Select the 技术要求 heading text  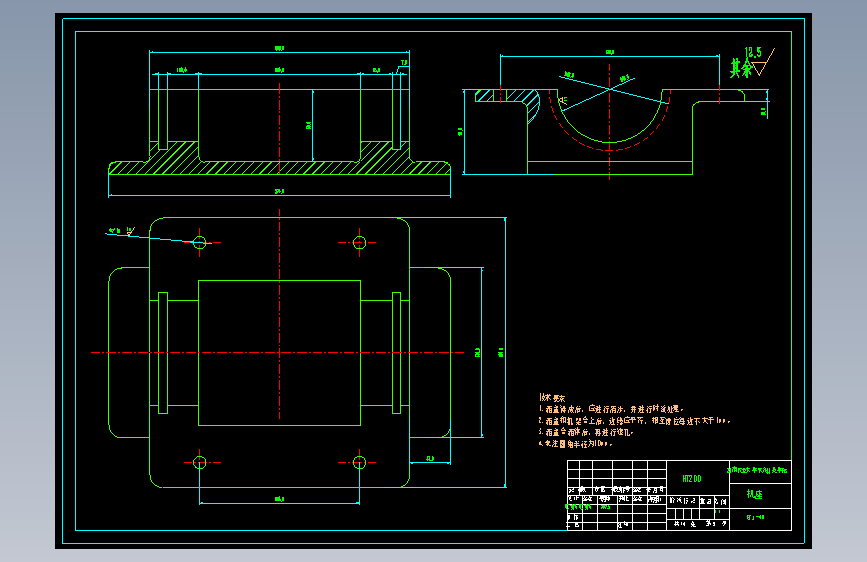click(x=552, y=397)
